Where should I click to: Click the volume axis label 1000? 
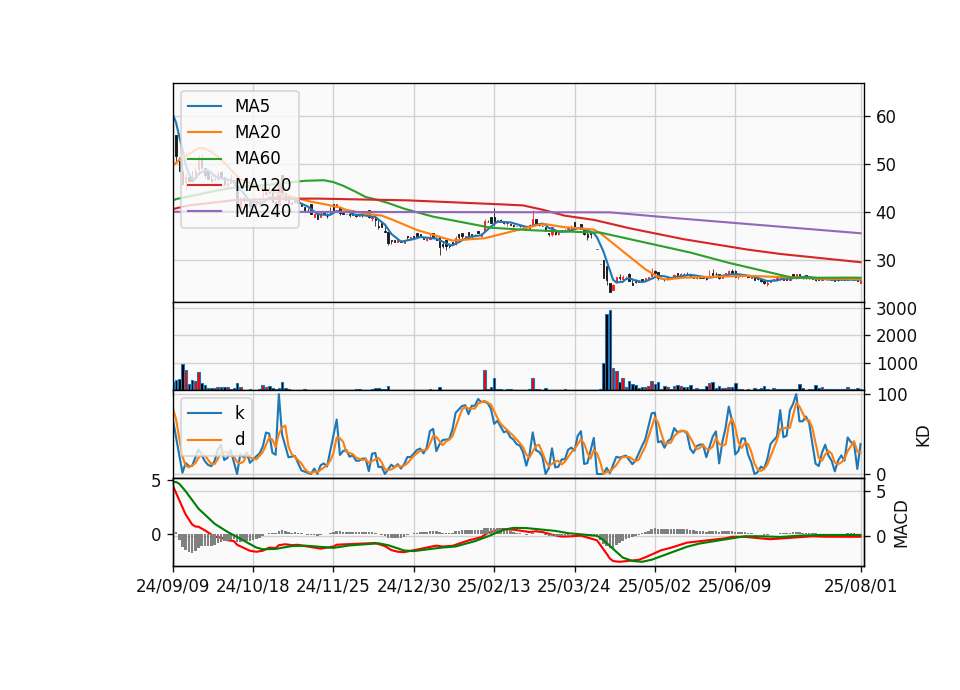(x=896, y=364)
